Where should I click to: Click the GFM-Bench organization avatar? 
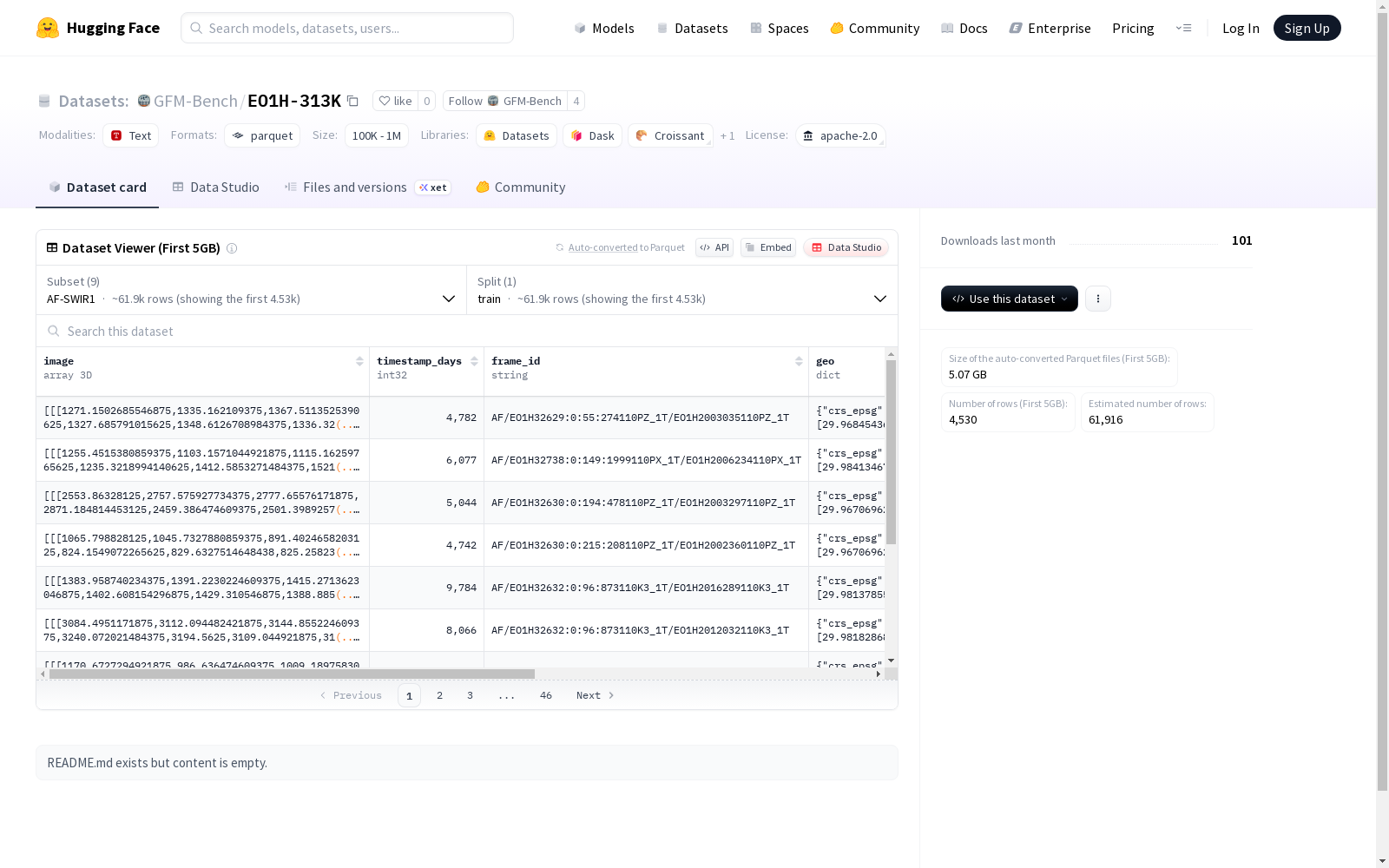(x=144, y=101)
